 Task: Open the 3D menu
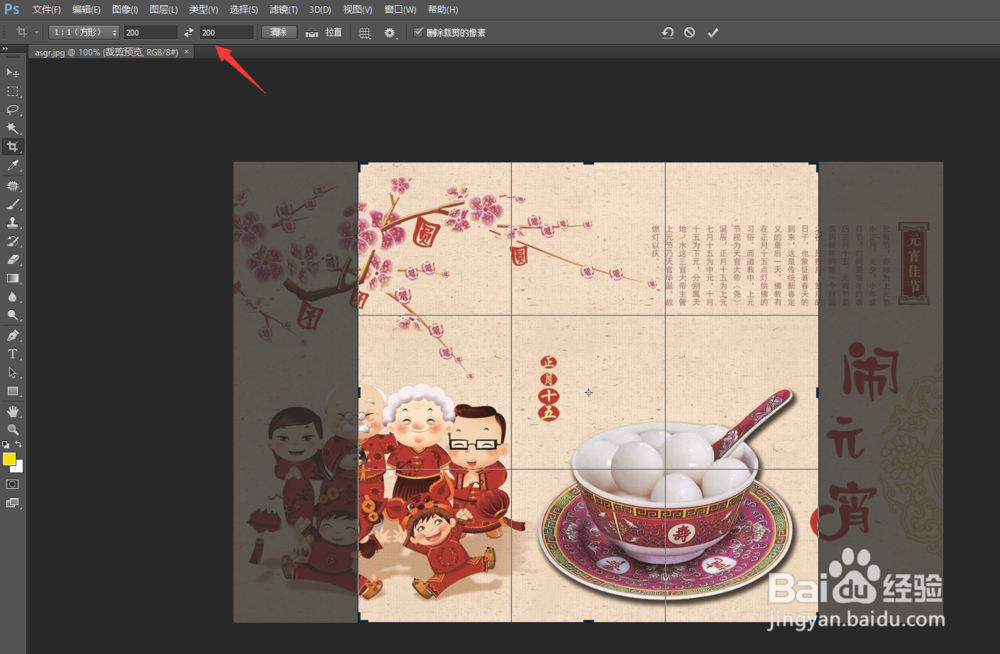click(320, 10)
